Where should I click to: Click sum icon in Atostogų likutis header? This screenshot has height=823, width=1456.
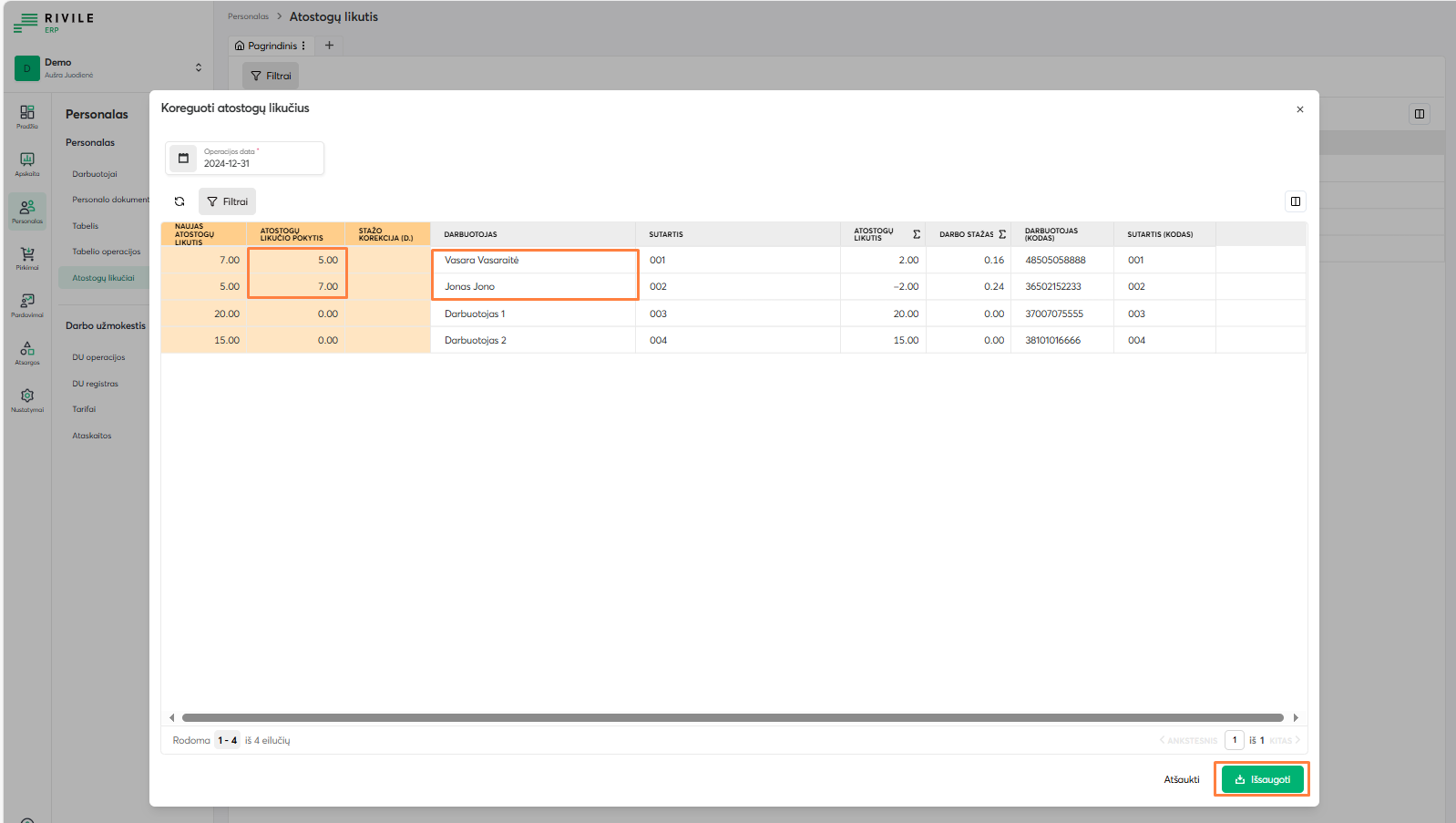[917, 234]
